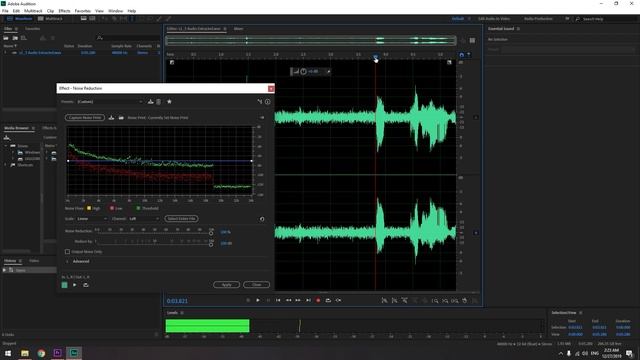Toggle the Low noise floor display
640x360 pixels.
111,208
